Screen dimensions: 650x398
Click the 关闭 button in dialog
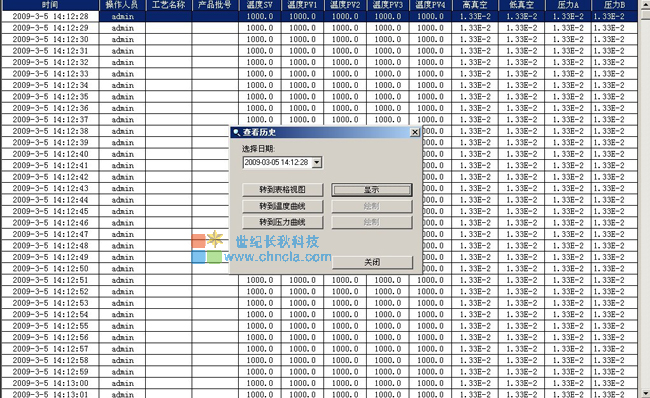[x=372, y=262]
